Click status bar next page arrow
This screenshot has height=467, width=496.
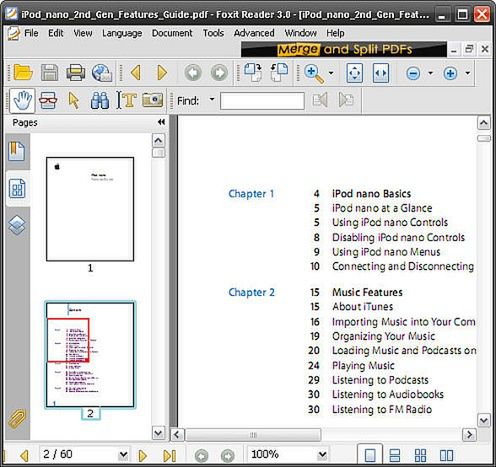click(x=142, y=456)
